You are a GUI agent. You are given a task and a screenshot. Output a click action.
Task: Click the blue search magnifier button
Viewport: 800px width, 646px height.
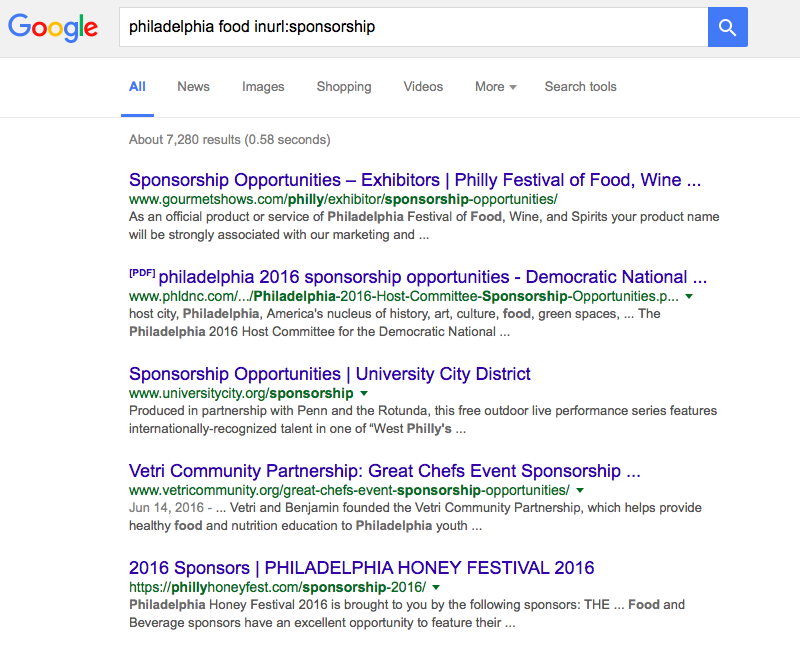click(x=728, y=27)
